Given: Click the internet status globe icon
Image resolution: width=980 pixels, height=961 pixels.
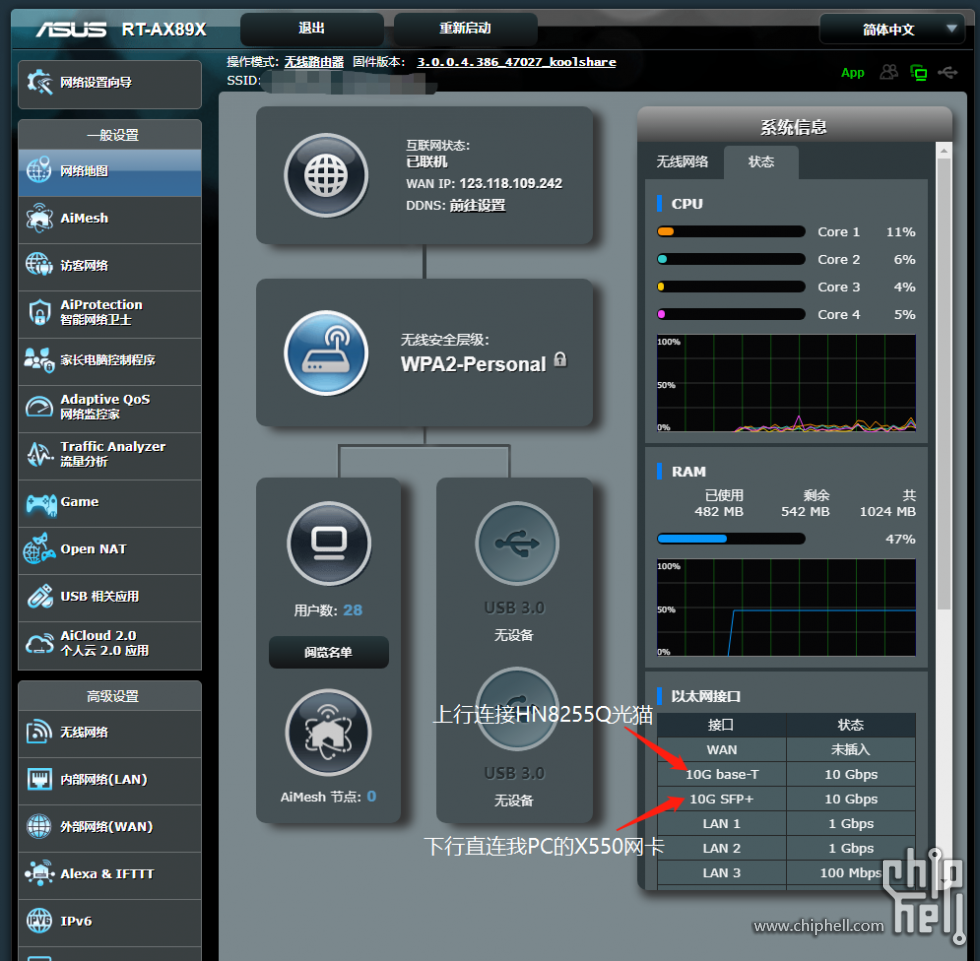Looking at the screenshot, I should pos(326,176).
